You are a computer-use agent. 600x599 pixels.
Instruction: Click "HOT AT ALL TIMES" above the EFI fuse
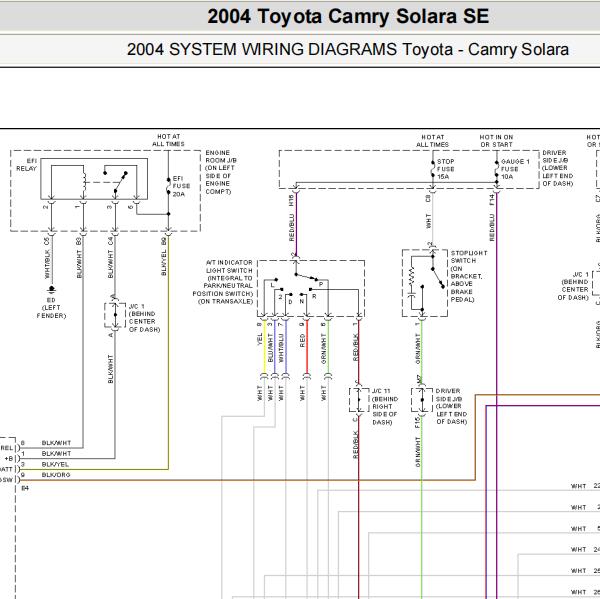[x=168, y=140]
